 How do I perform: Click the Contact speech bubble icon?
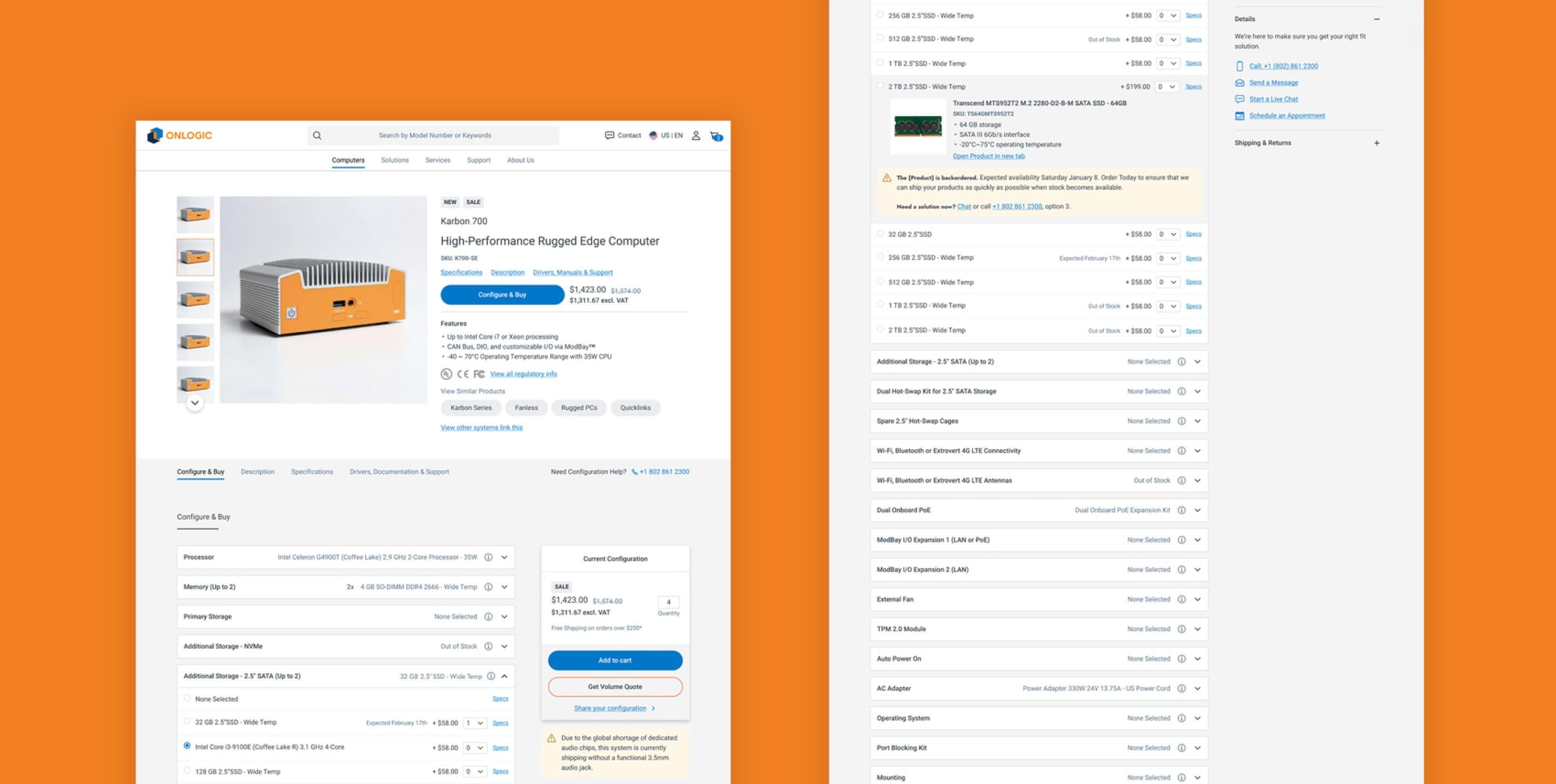[609, 135]
